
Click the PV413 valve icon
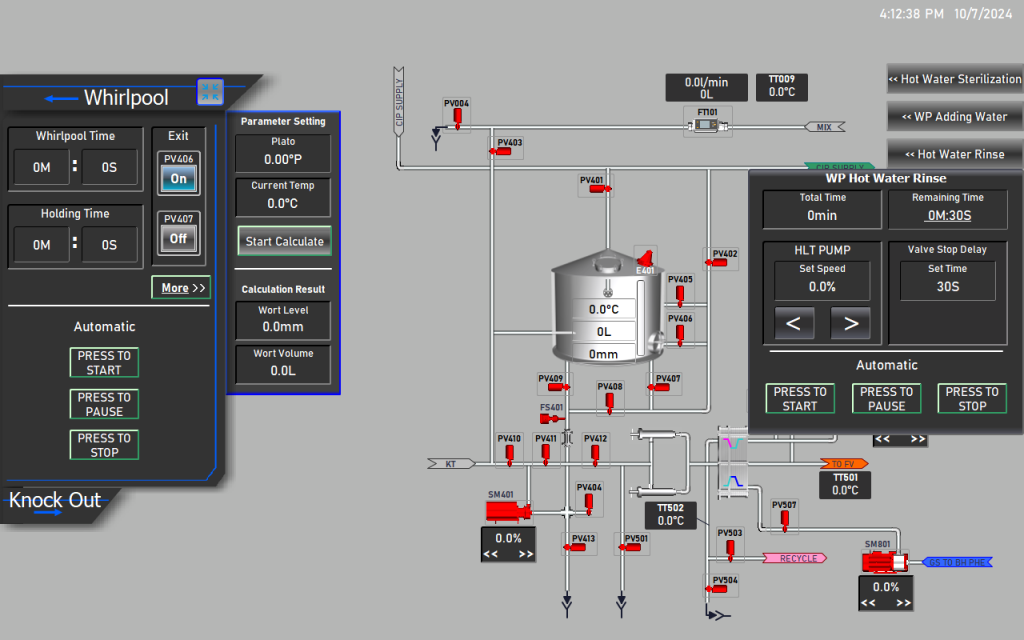point(574,547)
